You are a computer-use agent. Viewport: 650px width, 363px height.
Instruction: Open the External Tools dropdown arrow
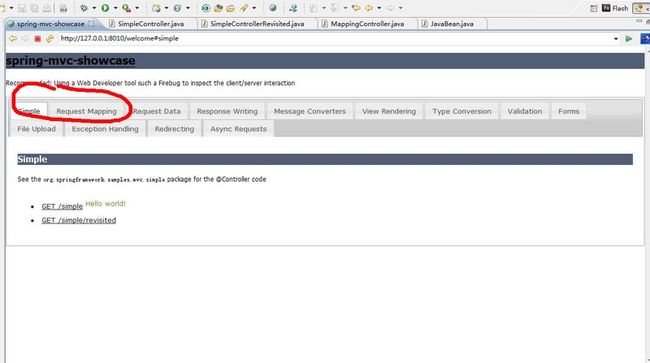[x=137, y=8]
